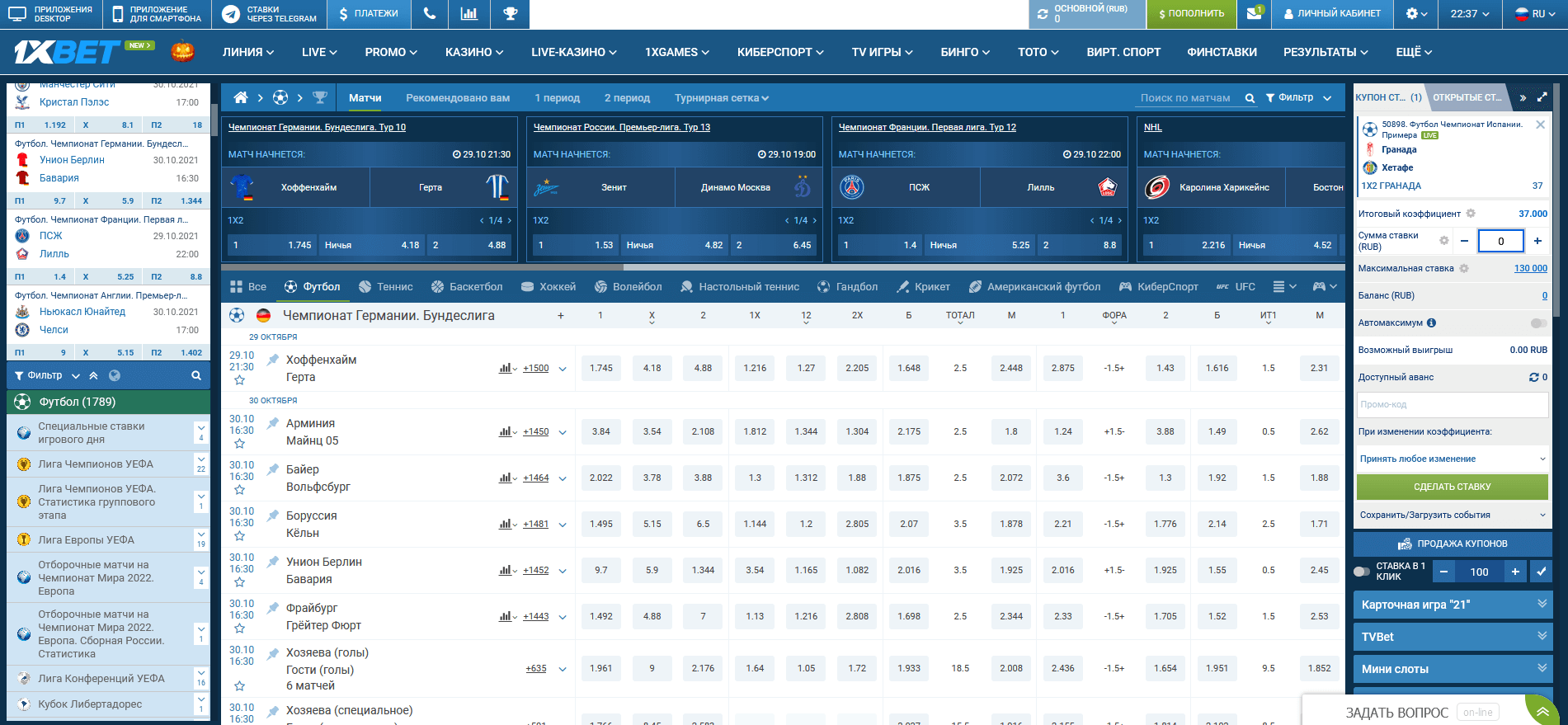Click the sidebar globe icon next to filter
This screenshot has height=725, width=1568.
click(x=115, y=375)
